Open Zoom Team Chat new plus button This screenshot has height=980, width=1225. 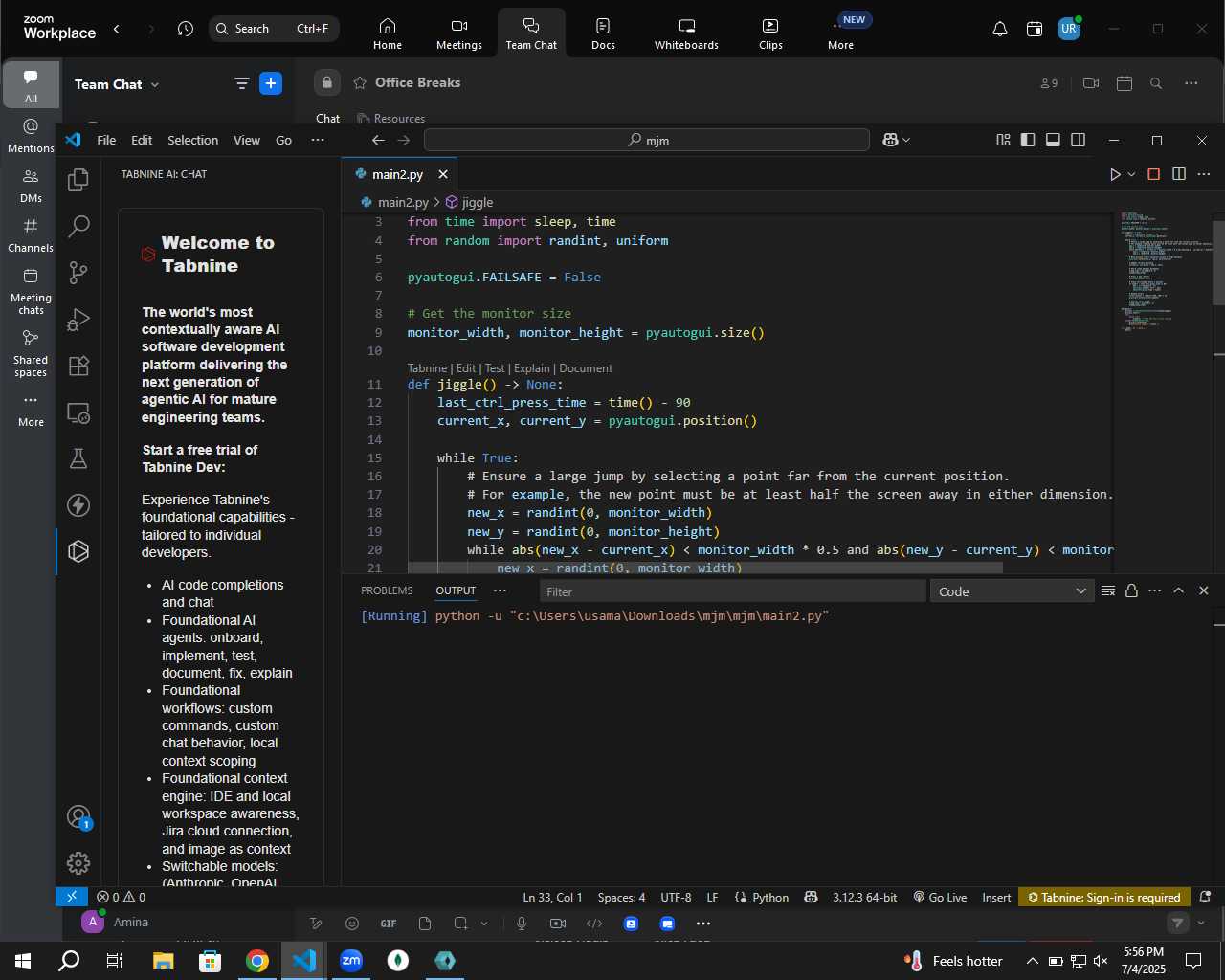(x=271, y=84)
